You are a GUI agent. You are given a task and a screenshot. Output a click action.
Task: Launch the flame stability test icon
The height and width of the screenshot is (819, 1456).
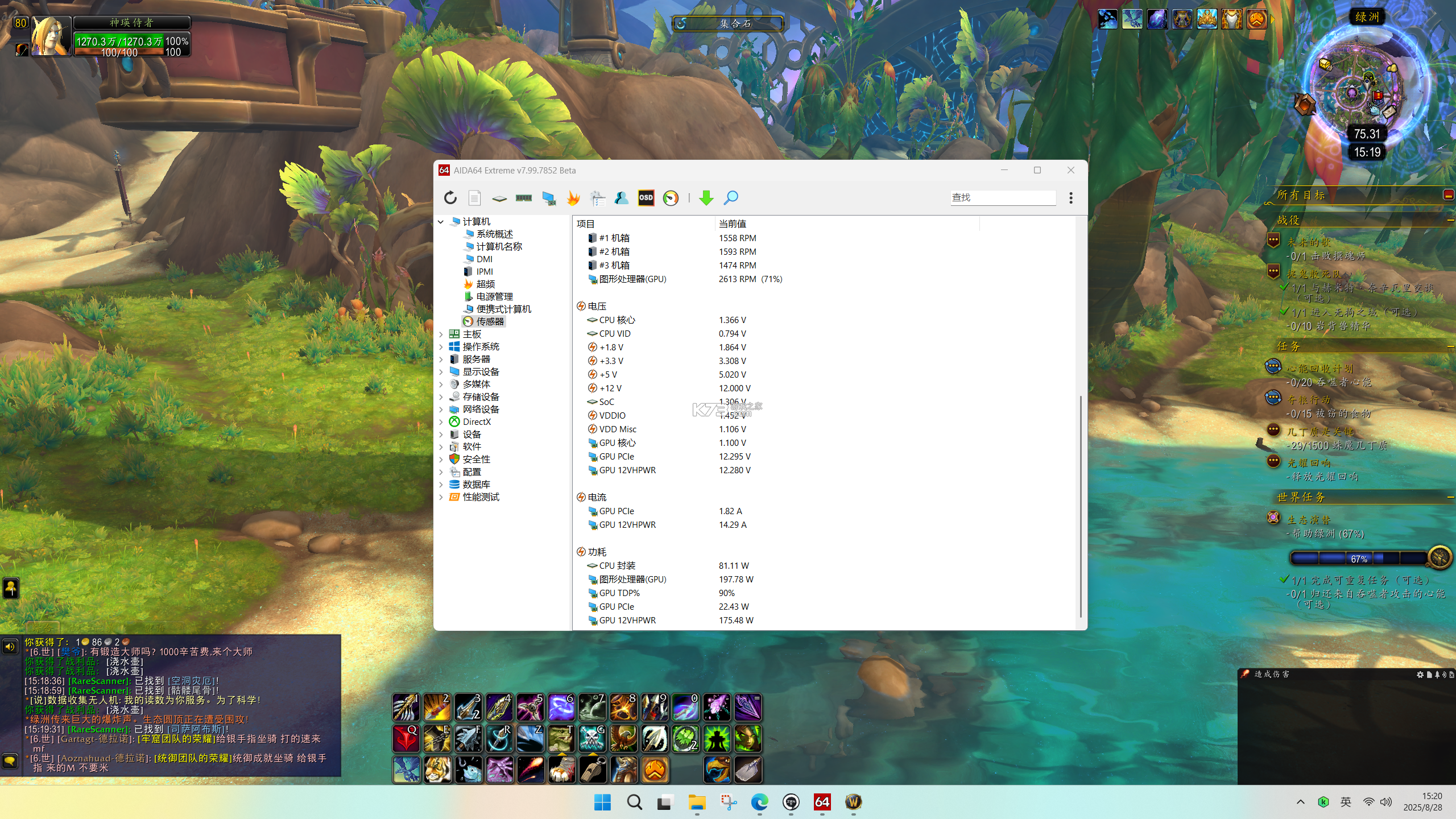pos(573,198)
